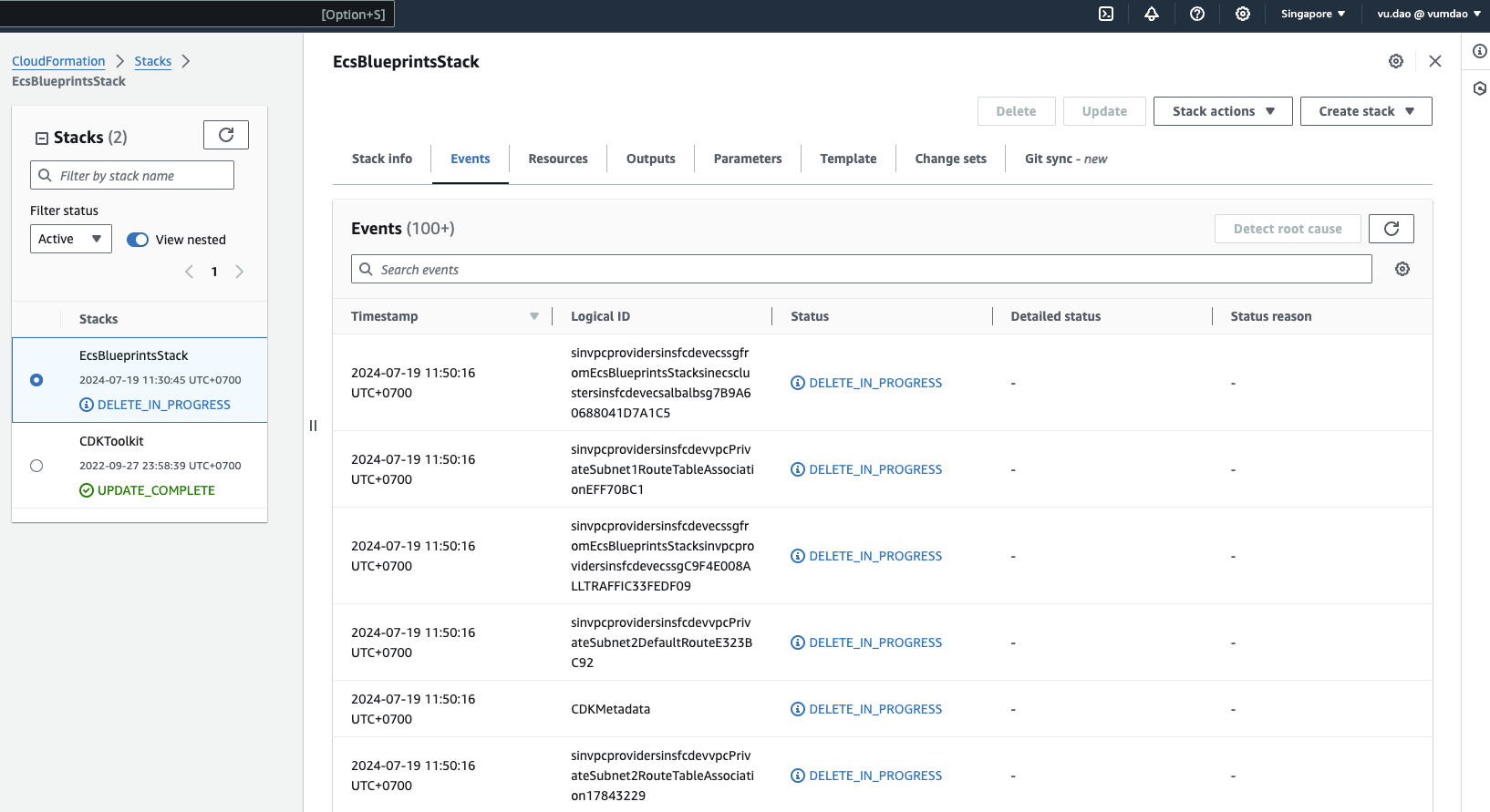Click the DELETE_IN_PROGRESS status under EcsBlueprintsStack
Viewport: 1490px width, 812px height.
click(164, 405)
